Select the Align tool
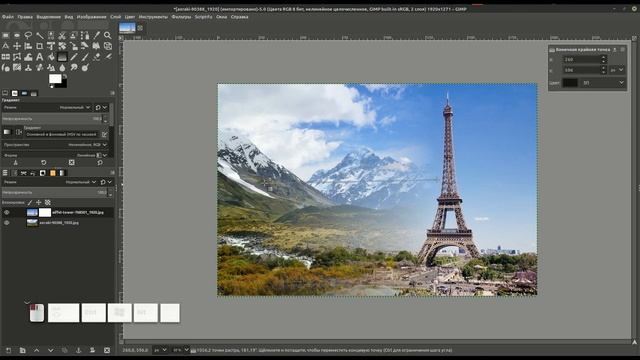The width and height of the screenshot is (640, 360). pos(28,46)
